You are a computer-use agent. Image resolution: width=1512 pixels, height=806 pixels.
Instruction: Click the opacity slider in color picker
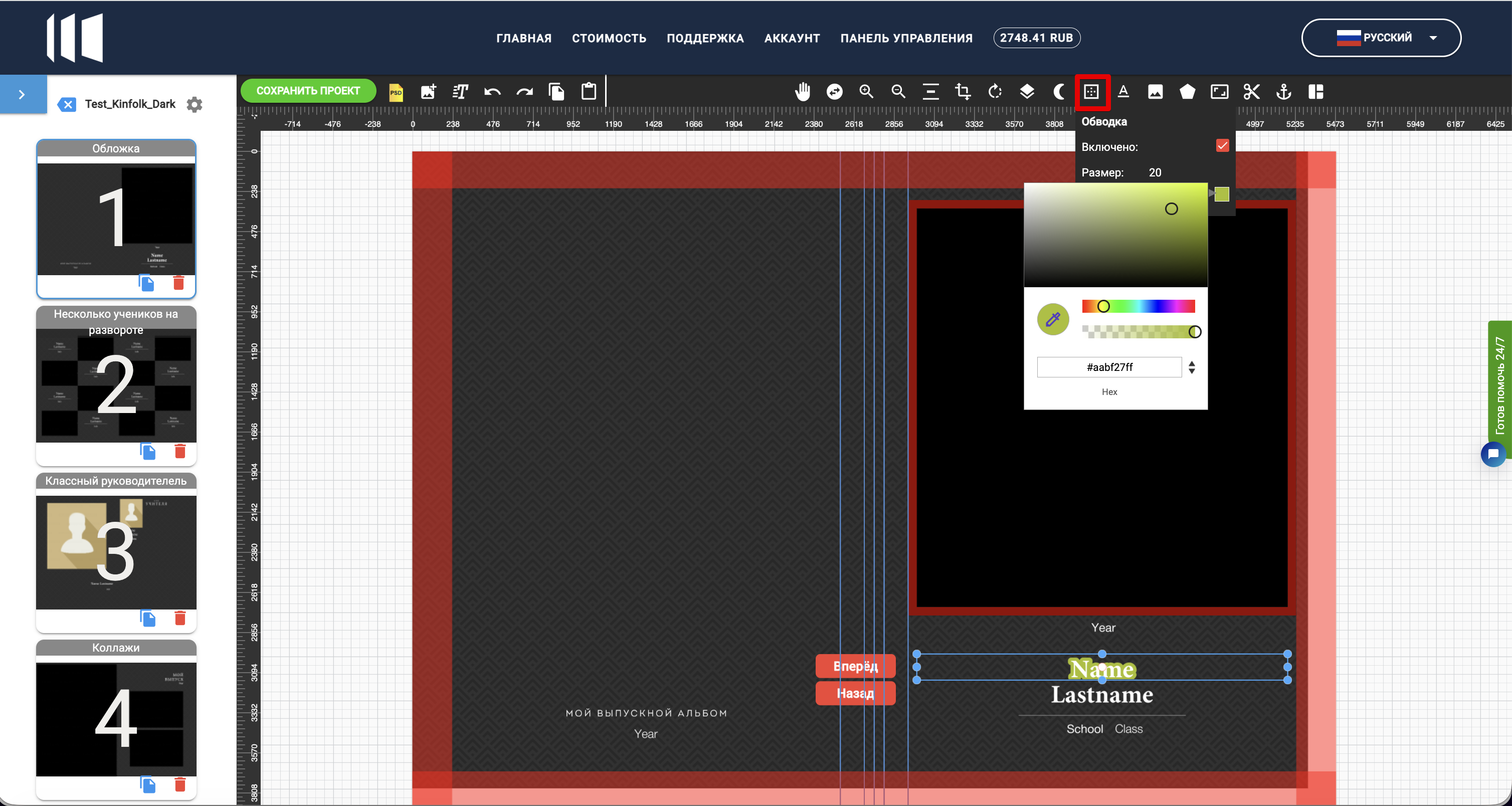(x=1138, y=332)
